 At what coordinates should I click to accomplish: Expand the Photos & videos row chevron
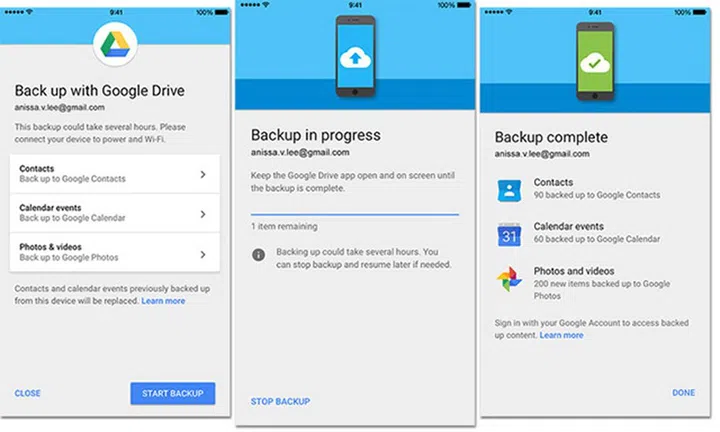click(203, 253)
